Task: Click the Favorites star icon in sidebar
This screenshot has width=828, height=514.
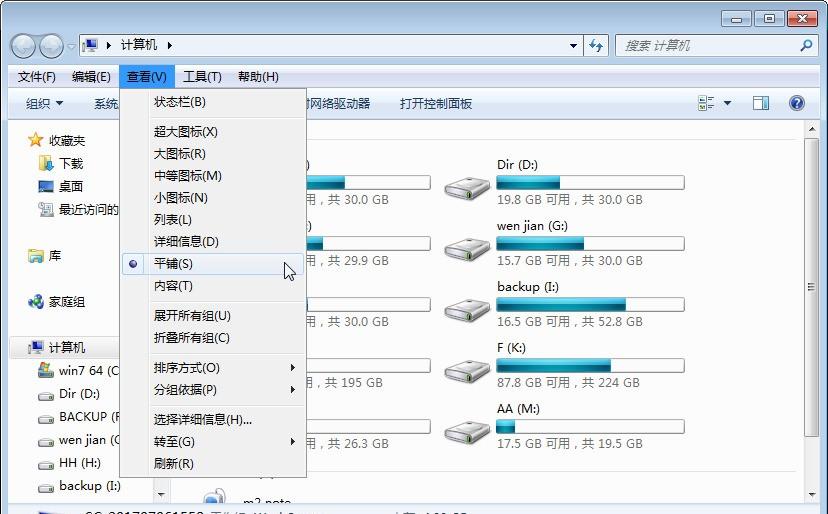Action: [35, 140]
